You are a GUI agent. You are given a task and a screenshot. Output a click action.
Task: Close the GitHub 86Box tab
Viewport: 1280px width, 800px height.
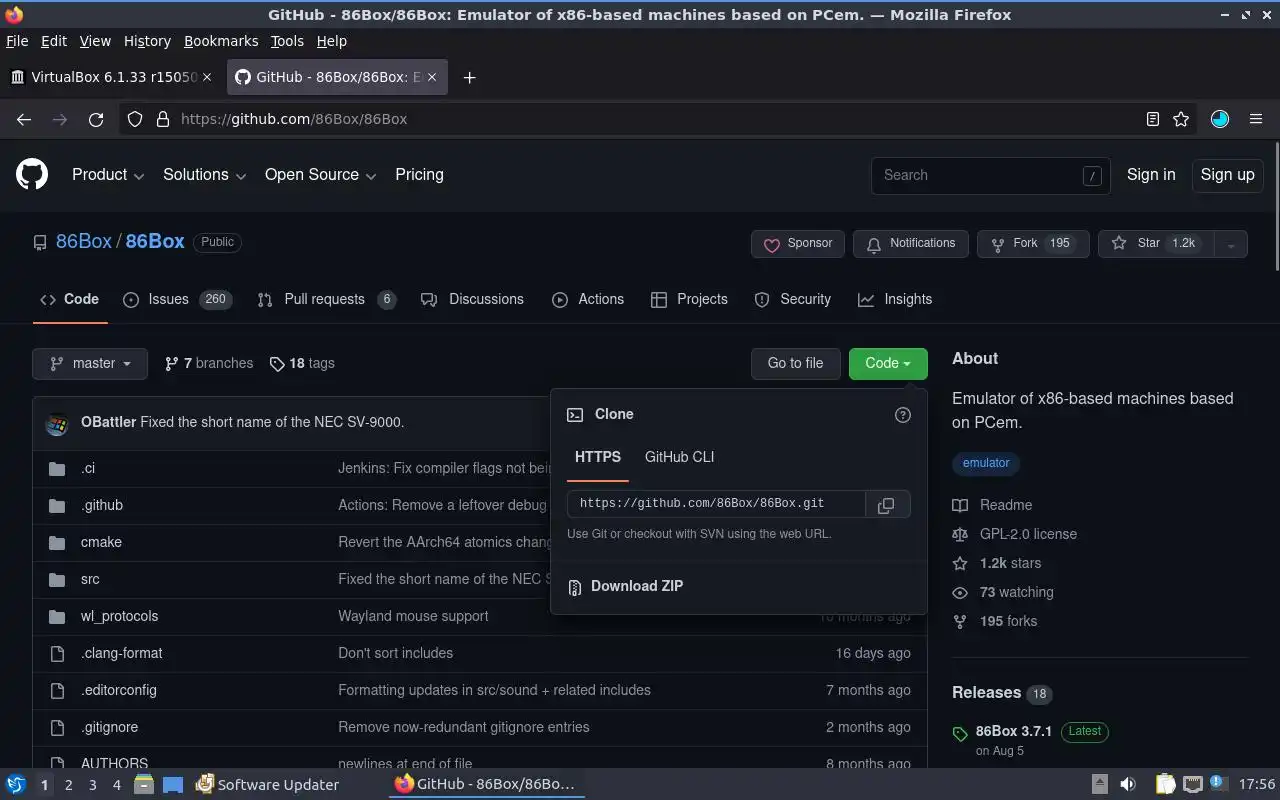pos(433,77)
